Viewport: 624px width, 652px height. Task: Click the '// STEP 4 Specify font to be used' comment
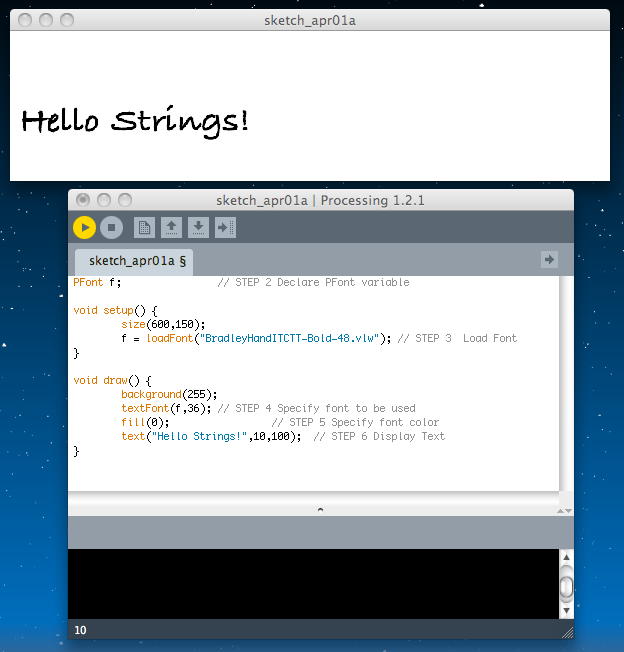[x=316, y=408]
